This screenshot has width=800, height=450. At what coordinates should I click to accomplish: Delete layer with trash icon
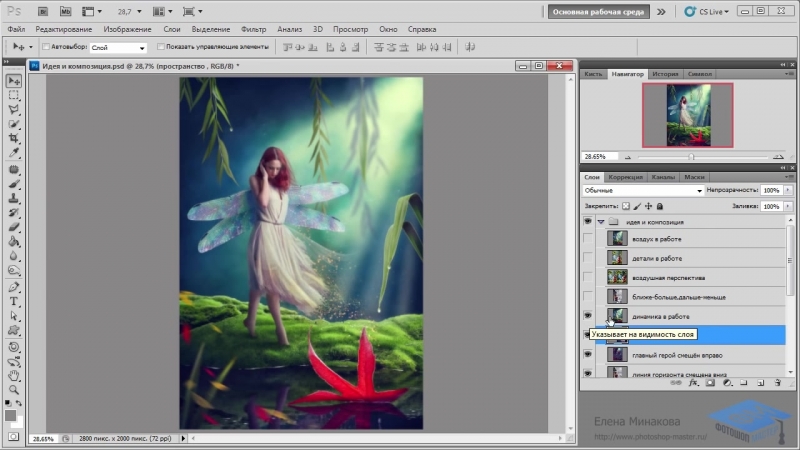click(778, 383)
